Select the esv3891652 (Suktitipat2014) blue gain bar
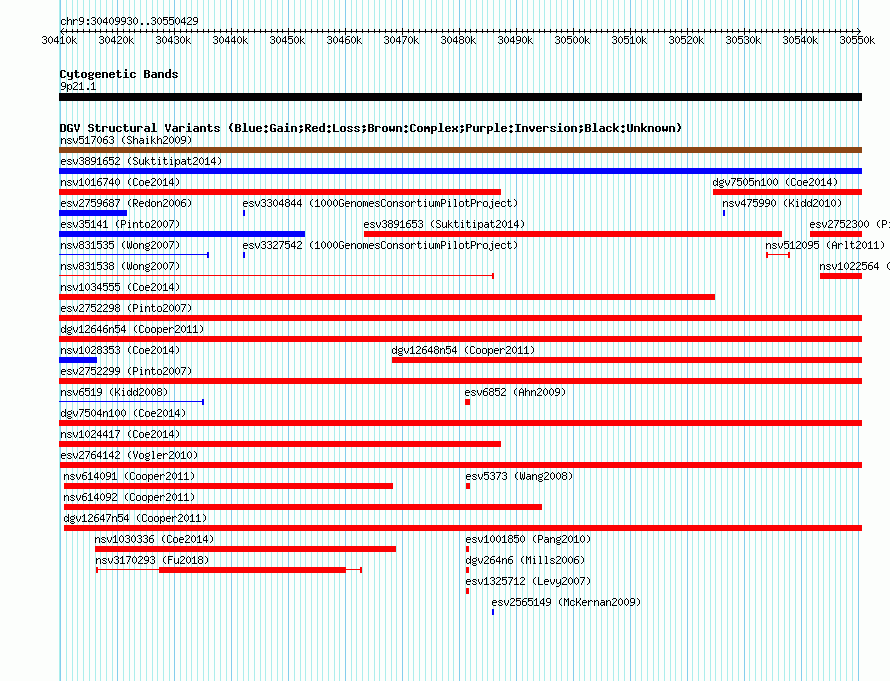This screenshot has height=681, width=890. coord(460,171)
